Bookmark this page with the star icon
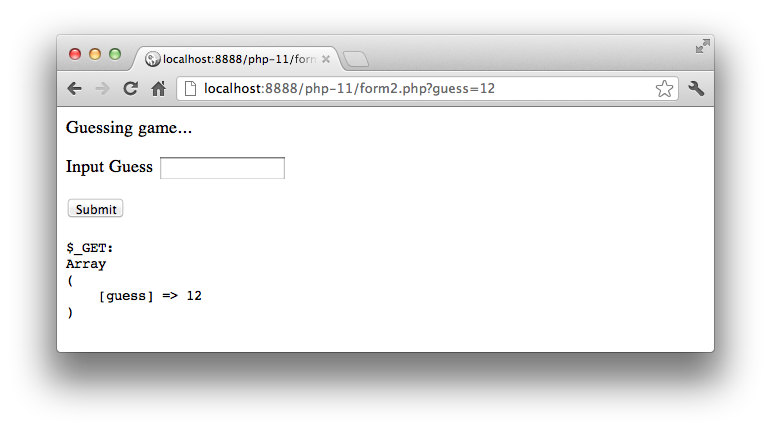Viewport: 771px width, 431px height. (x=664, y=88)
